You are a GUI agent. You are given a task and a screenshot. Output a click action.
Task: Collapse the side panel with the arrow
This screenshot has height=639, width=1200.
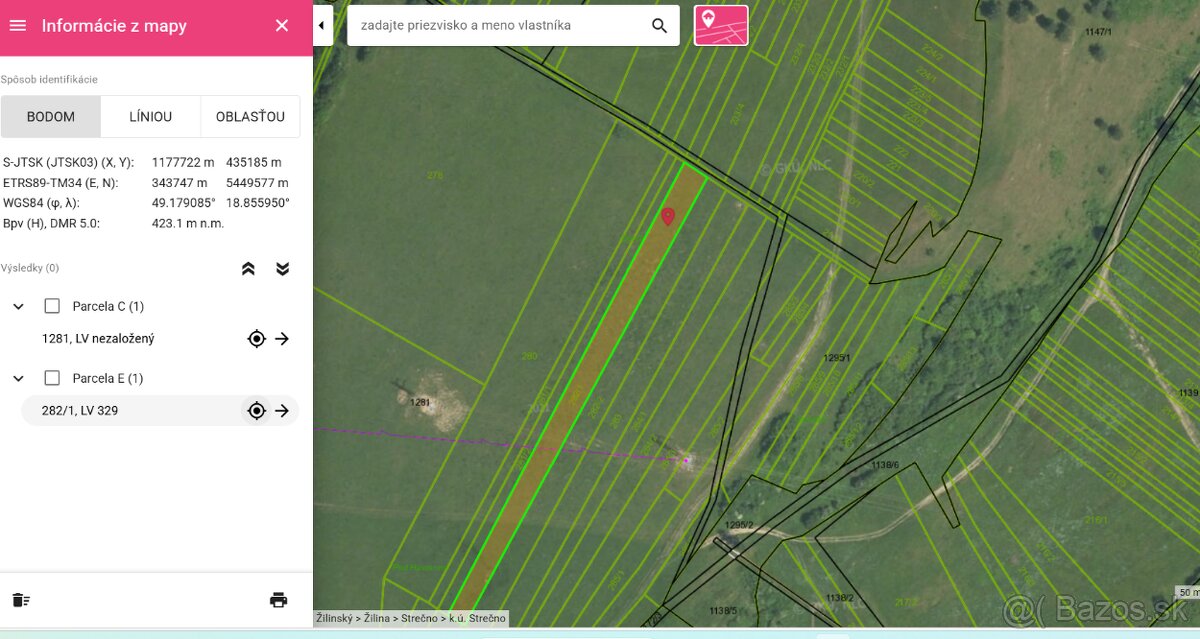323,26
